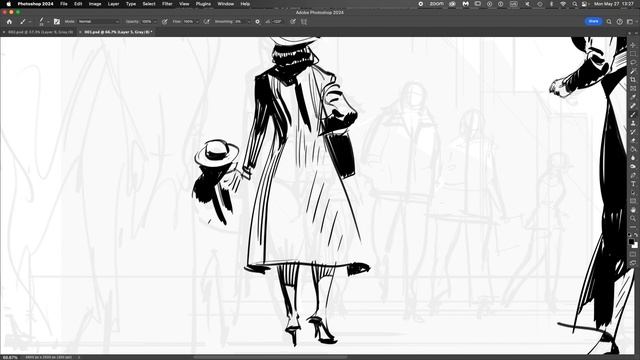Toggle pressure for size
The image size is (640, 360).
coord(293,22)
